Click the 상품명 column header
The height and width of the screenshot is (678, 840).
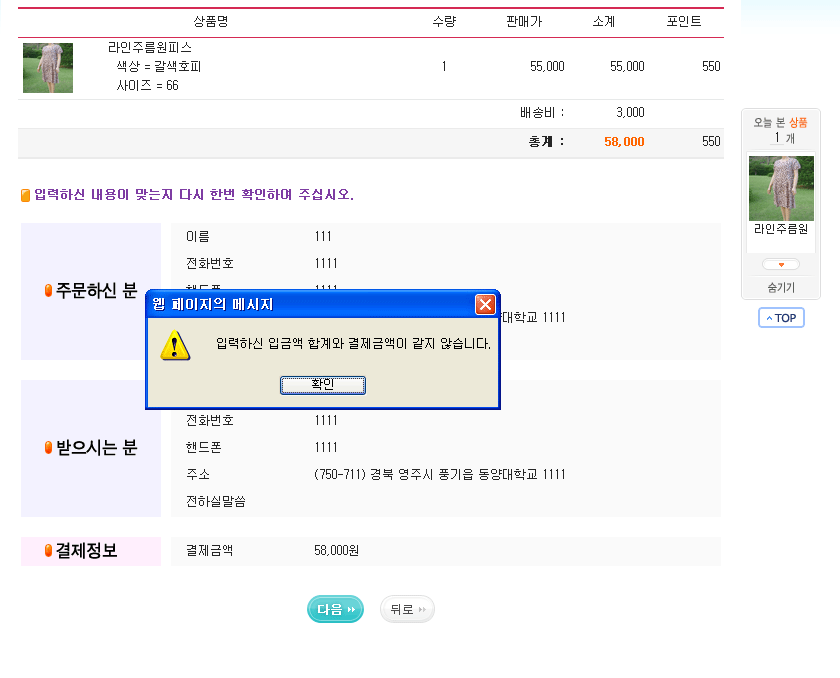[x=217, y=21]
